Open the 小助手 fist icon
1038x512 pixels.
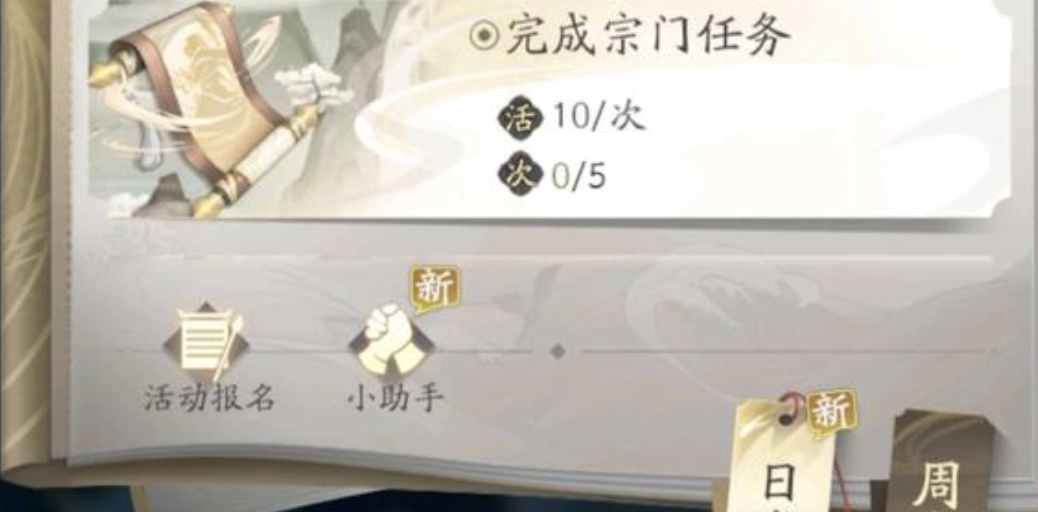(391, 340)
